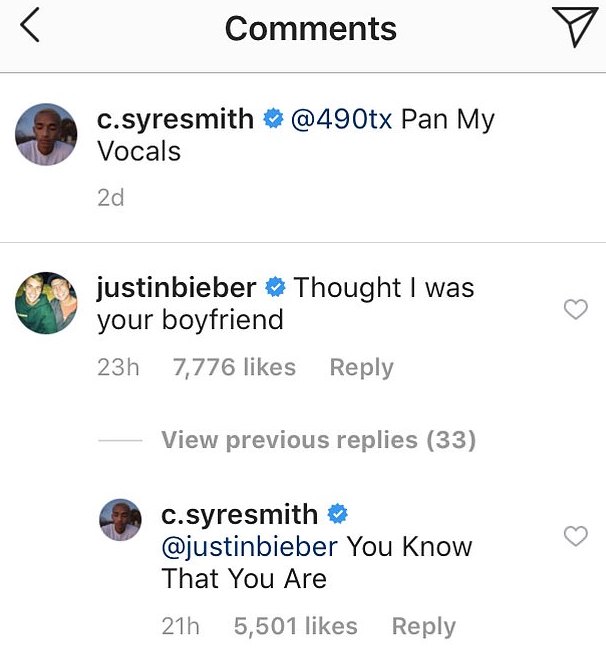
Task: Like justinbieber's comment with the heart
Action: 576,311
